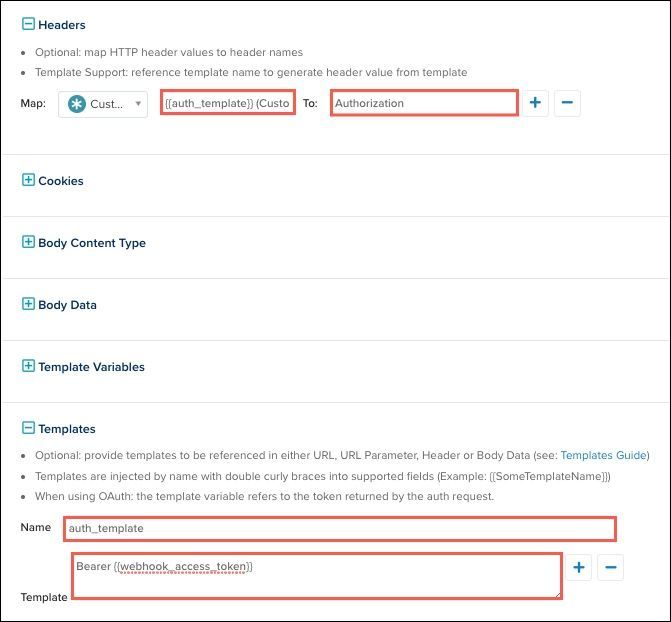The width and height of the screenshot is (671, 622).
Task: Click the {{auth_template}} header value field
Action: pos(228,103)
